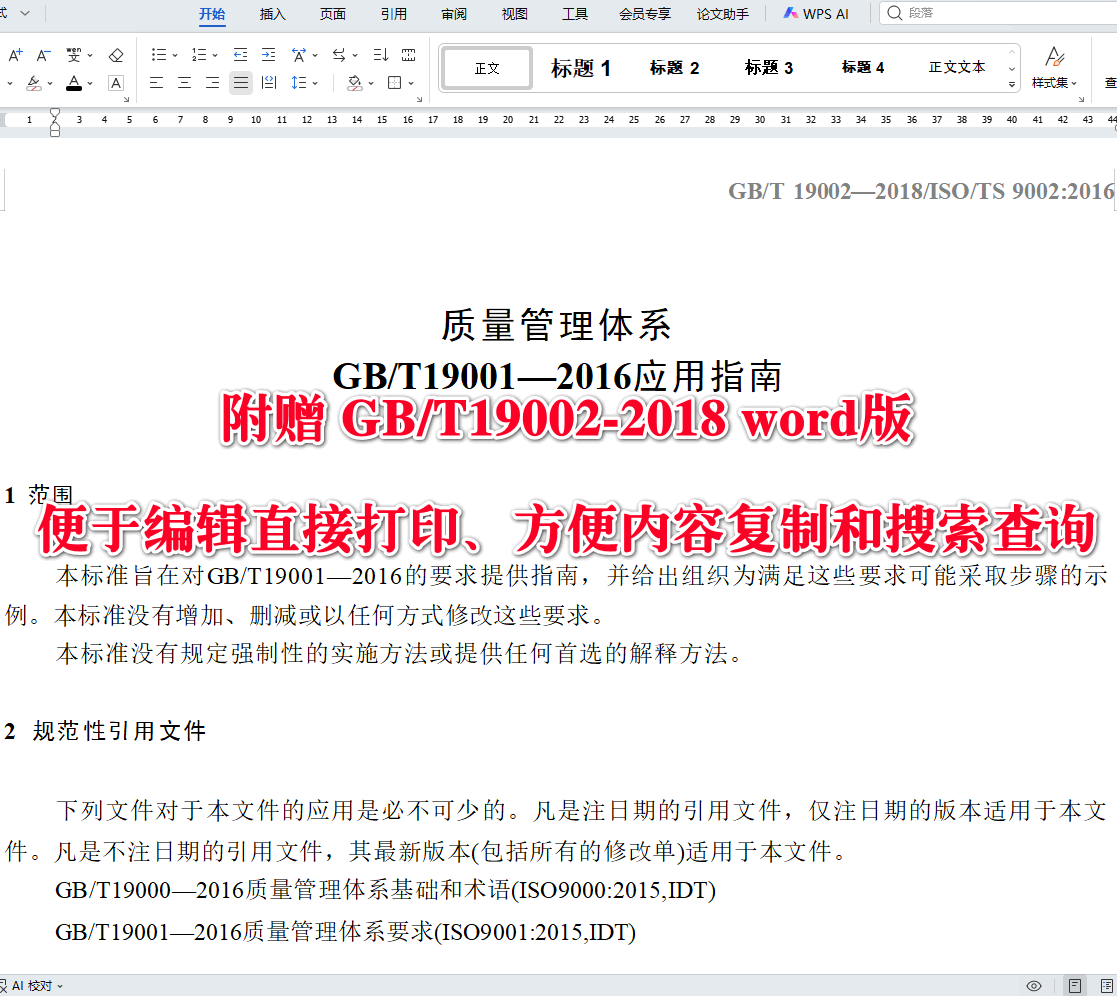Open font color dropdown arrow

pos(90,83)
